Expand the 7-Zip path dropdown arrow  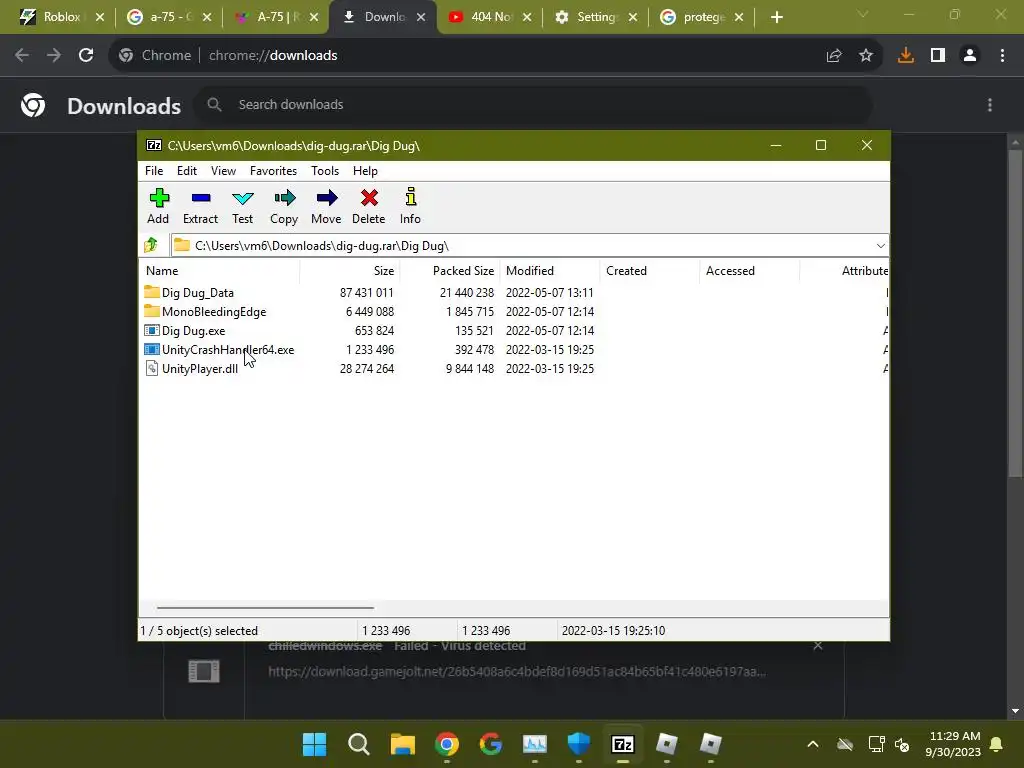click(x=880, y=246)
